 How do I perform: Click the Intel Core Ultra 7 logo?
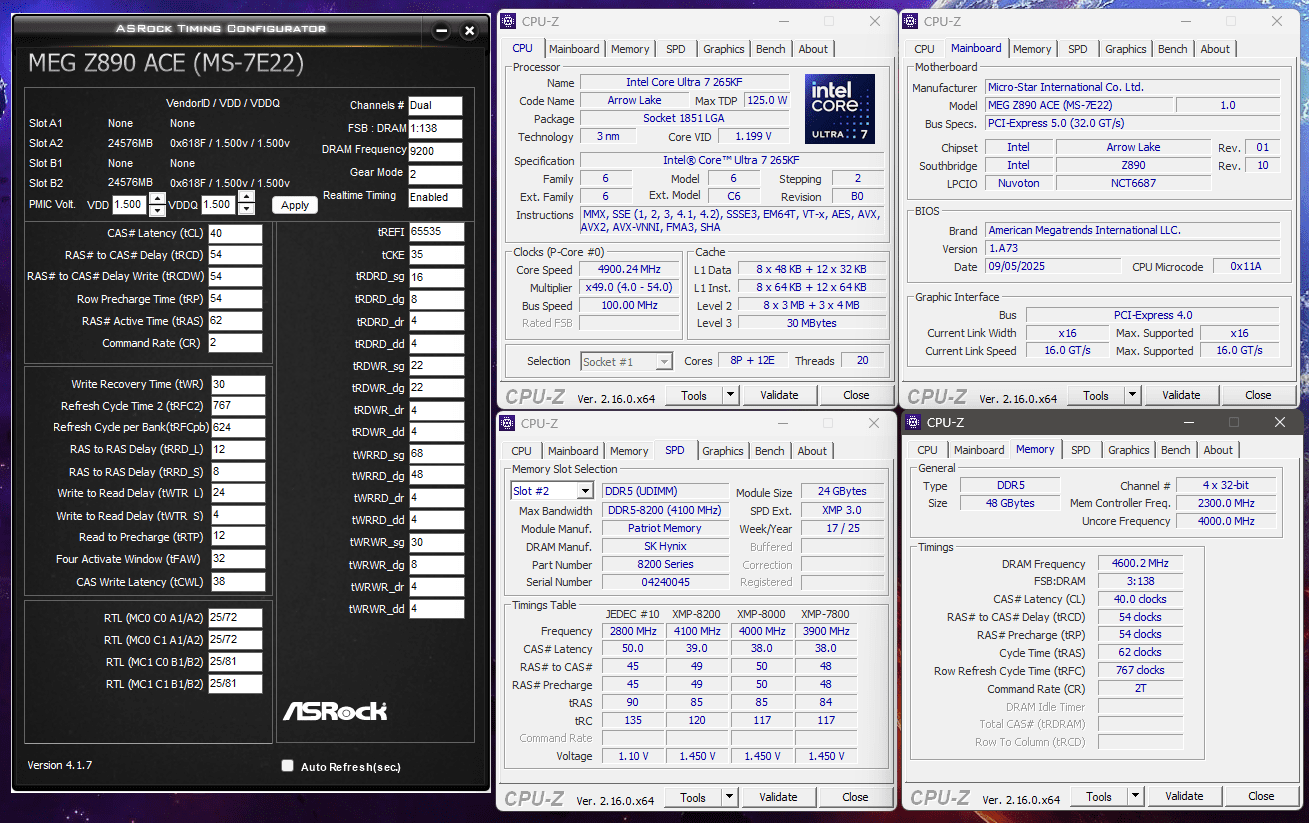pyautogui.click(x=840, y=108)
